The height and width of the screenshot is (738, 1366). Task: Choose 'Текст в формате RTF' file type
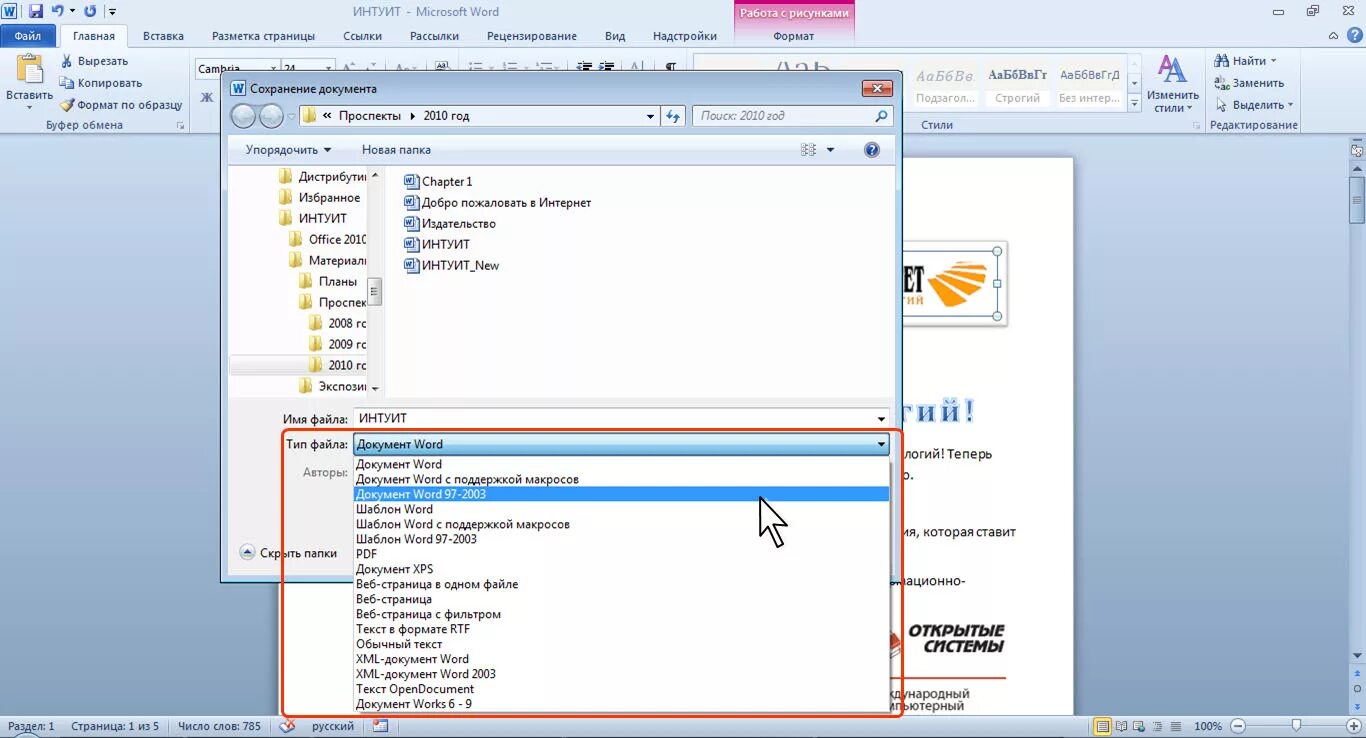click(x=621, y=629)
